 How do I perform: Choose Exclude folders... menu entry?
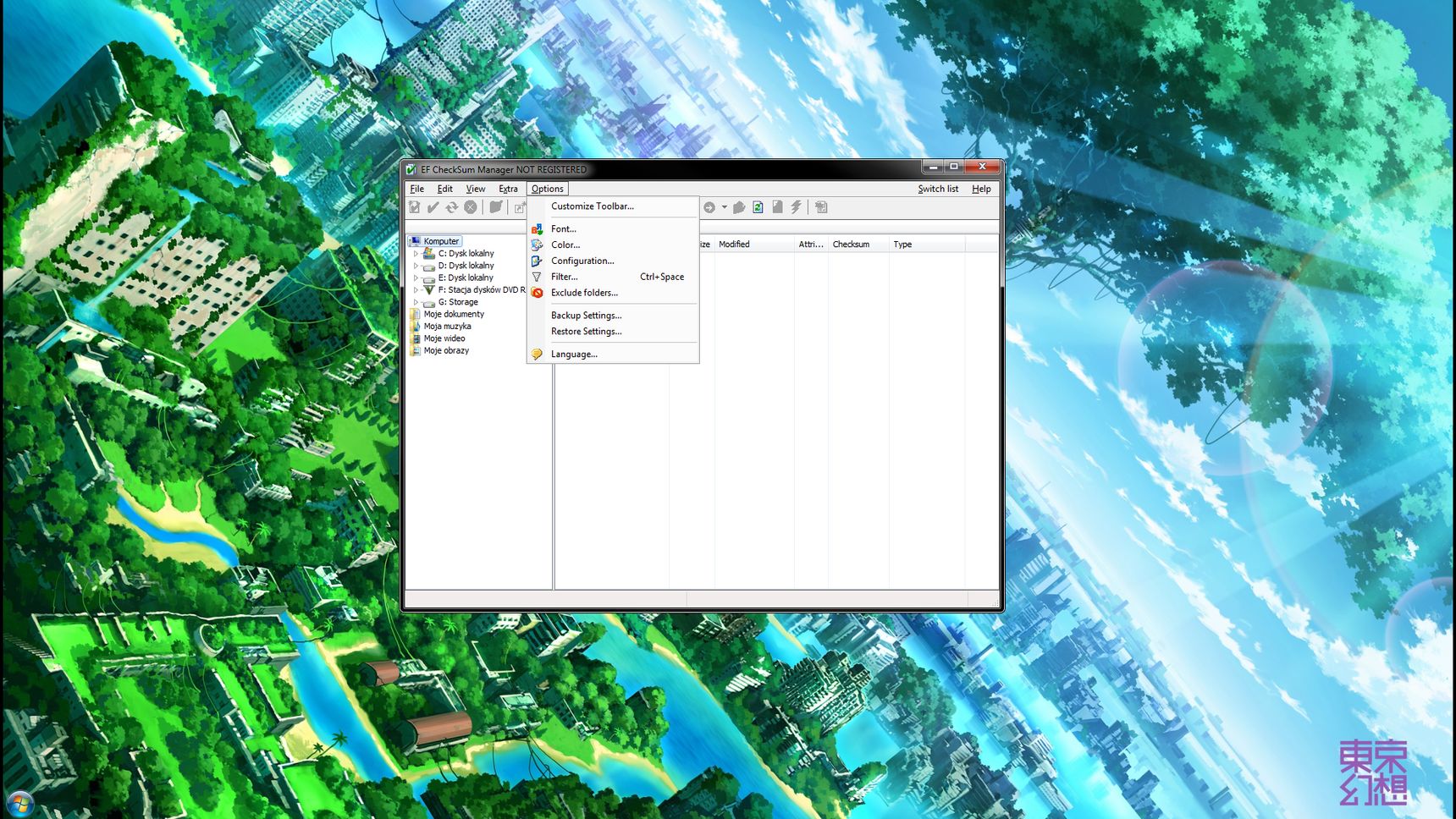click(x=613, y=293)
